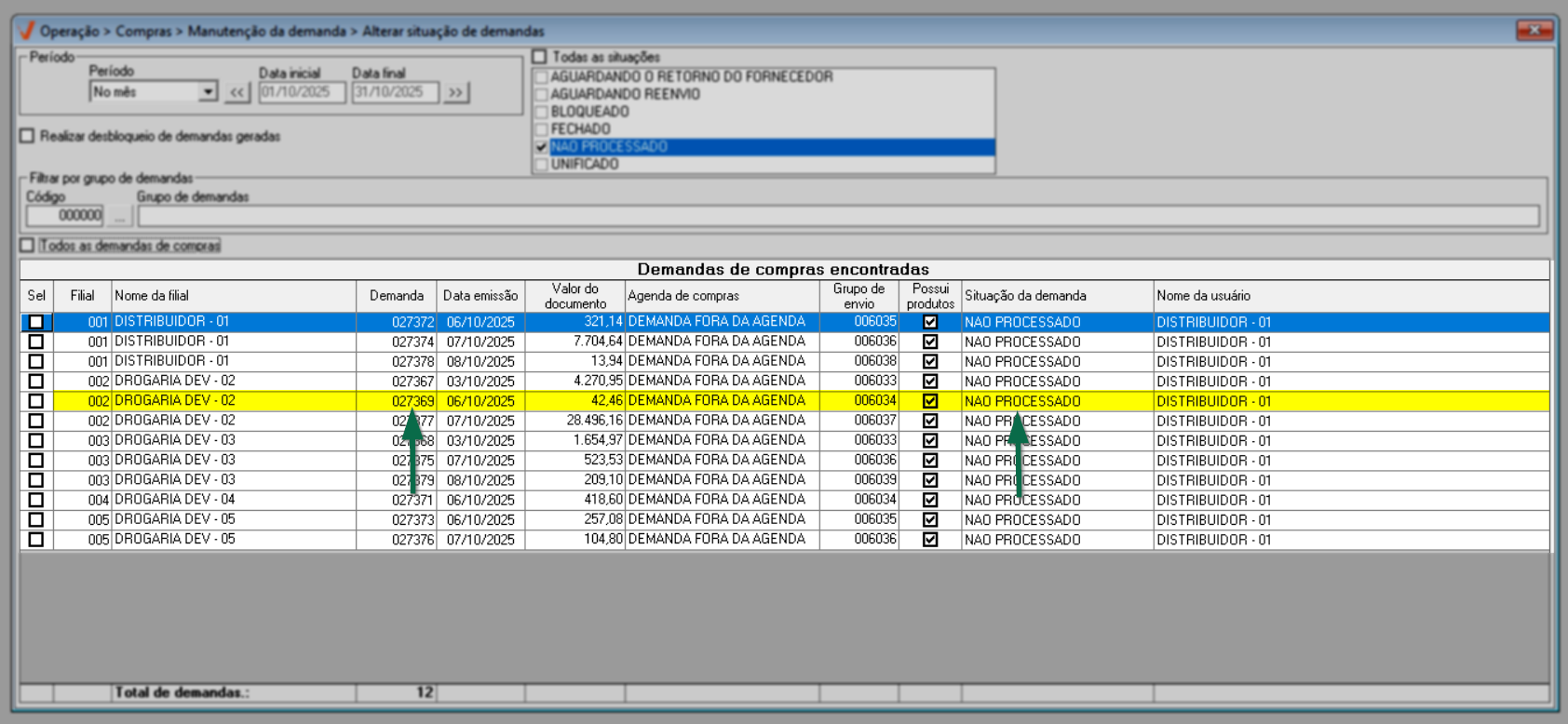Select row checkbox for demand 027372
1568x724 pixels.
[x=36, y=322]
